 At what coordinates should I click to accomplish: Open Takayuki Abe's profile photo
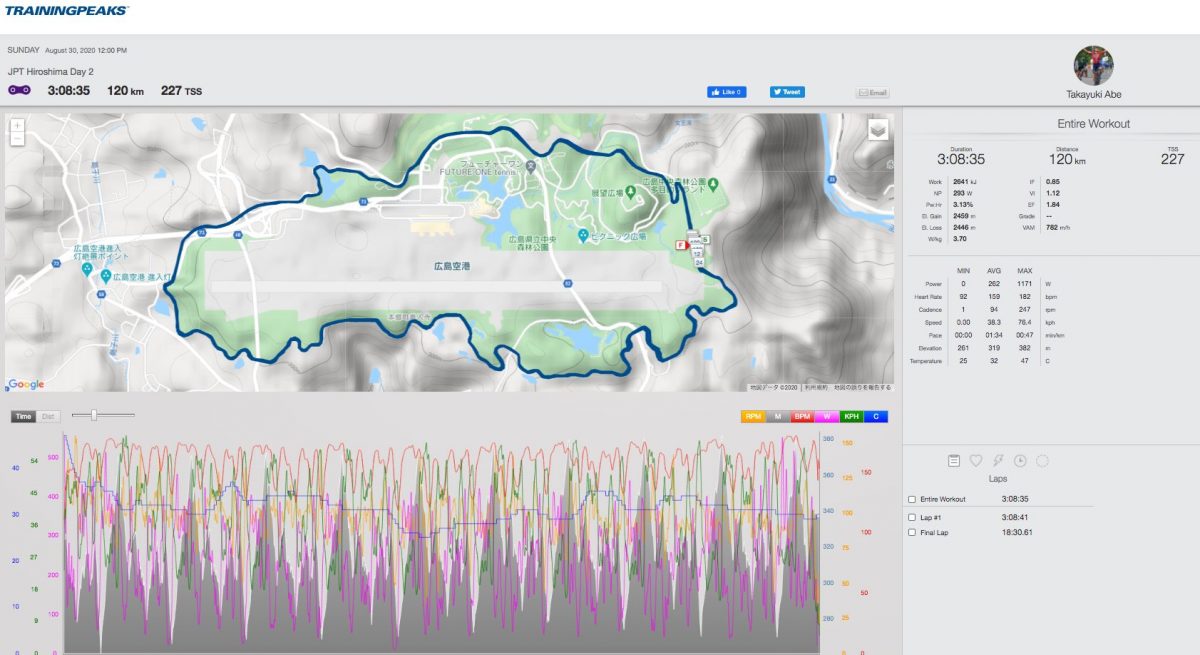tap(1092, 64)
